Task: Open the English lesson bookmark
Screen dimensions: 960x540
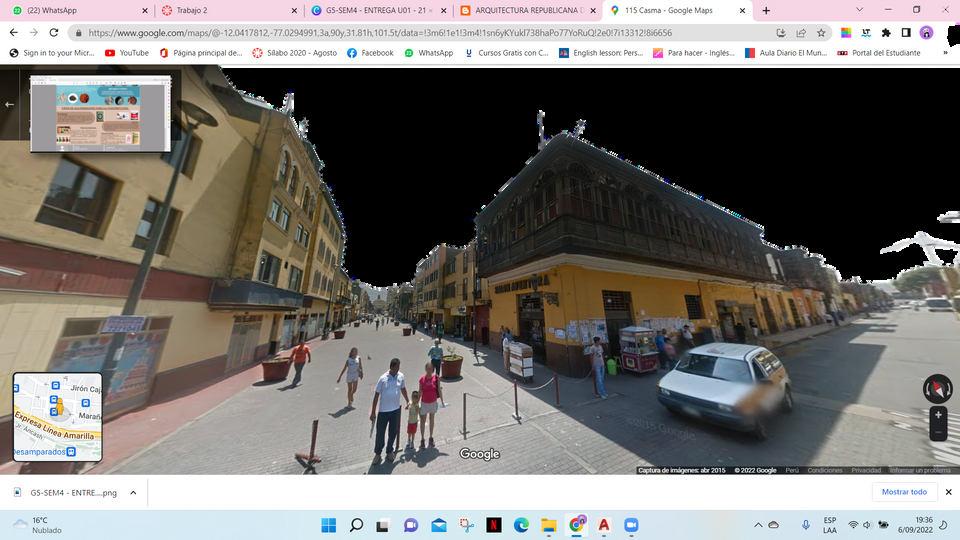Action: click(x=601, y=53)
